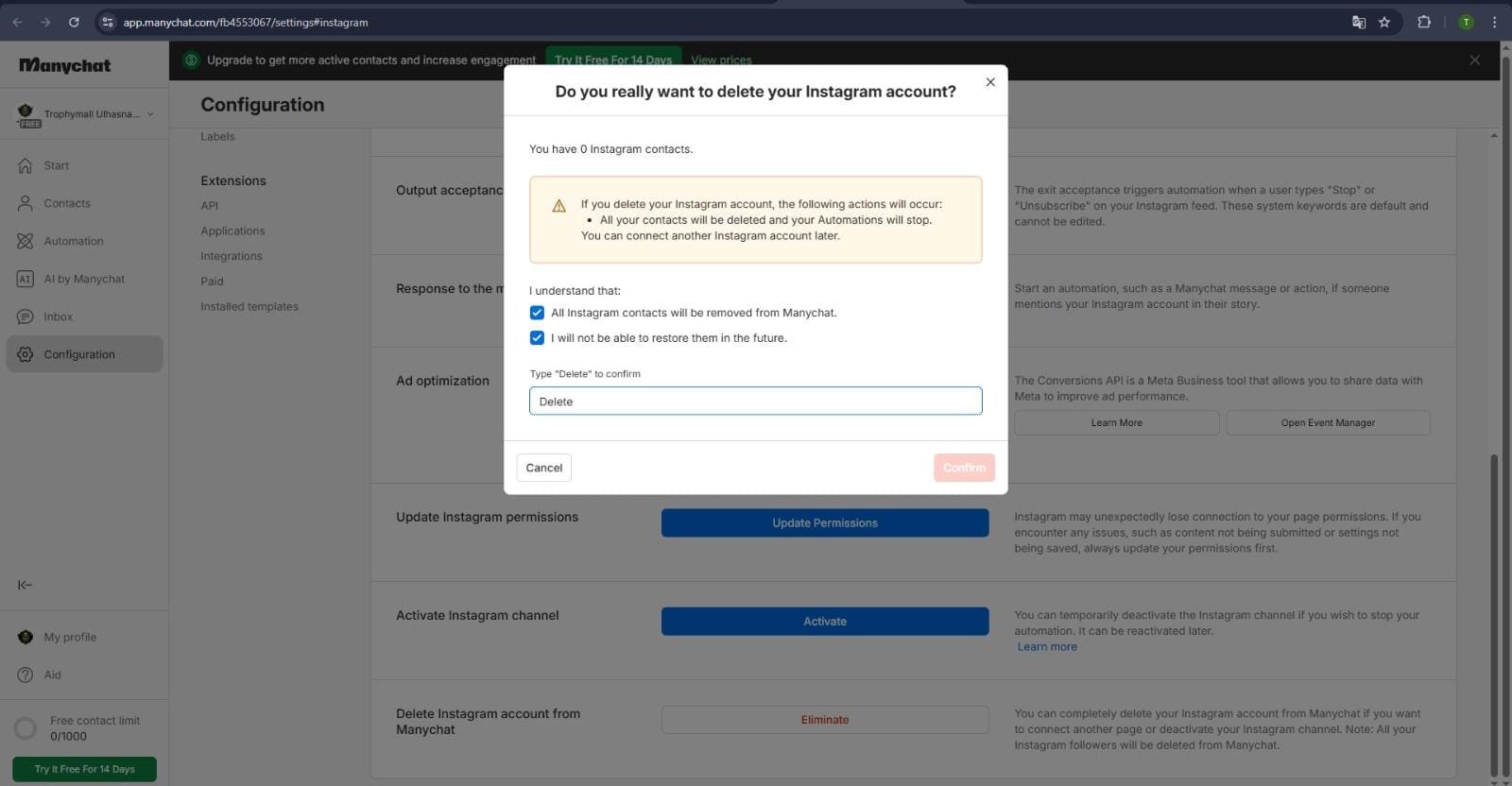
Task: Click 'Delete Instagram account from Manychat' label
Action: [489, 722]
